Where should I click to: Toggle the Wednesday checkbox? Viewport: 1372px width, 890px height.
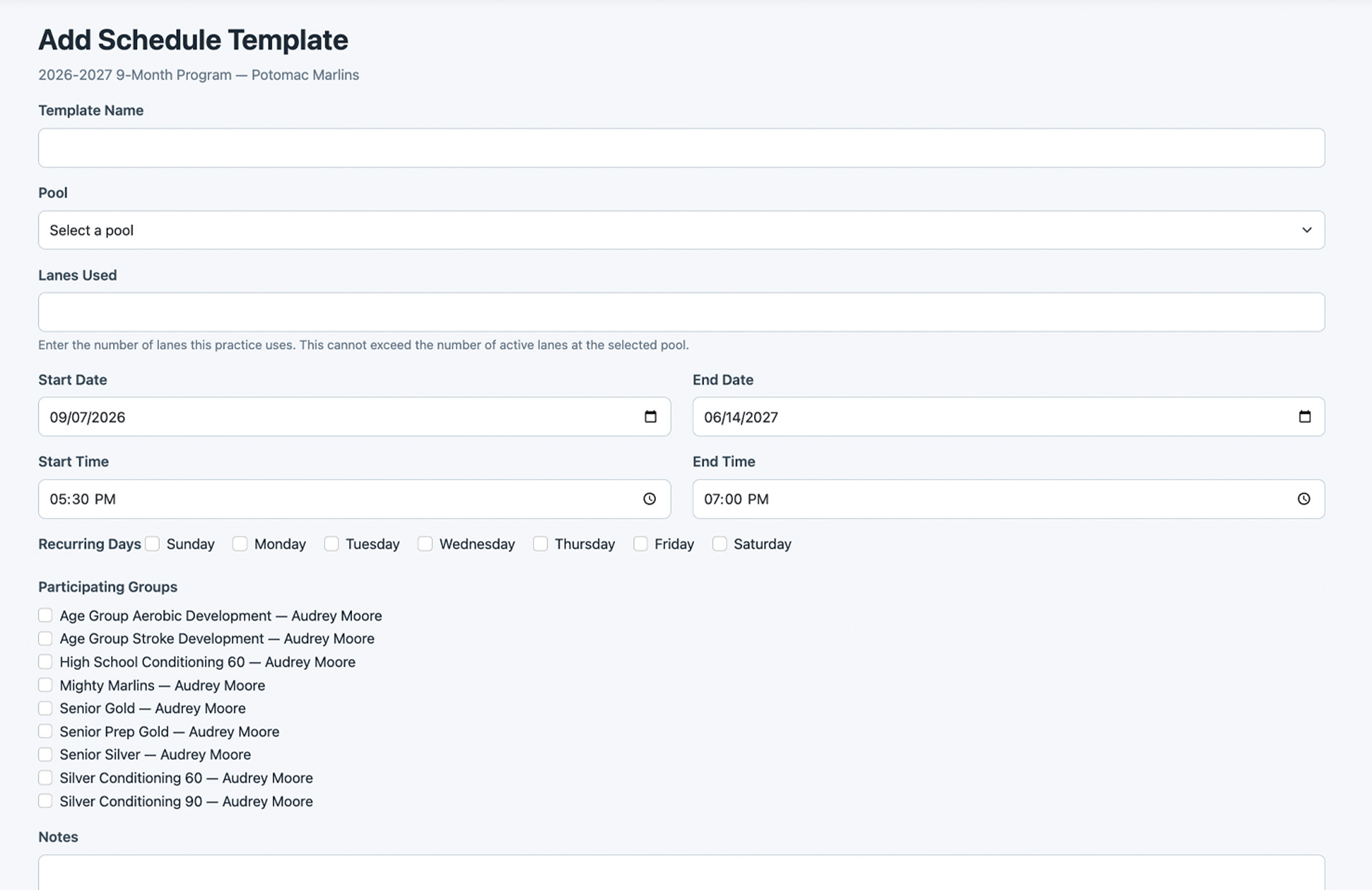[x=425, y=544]
